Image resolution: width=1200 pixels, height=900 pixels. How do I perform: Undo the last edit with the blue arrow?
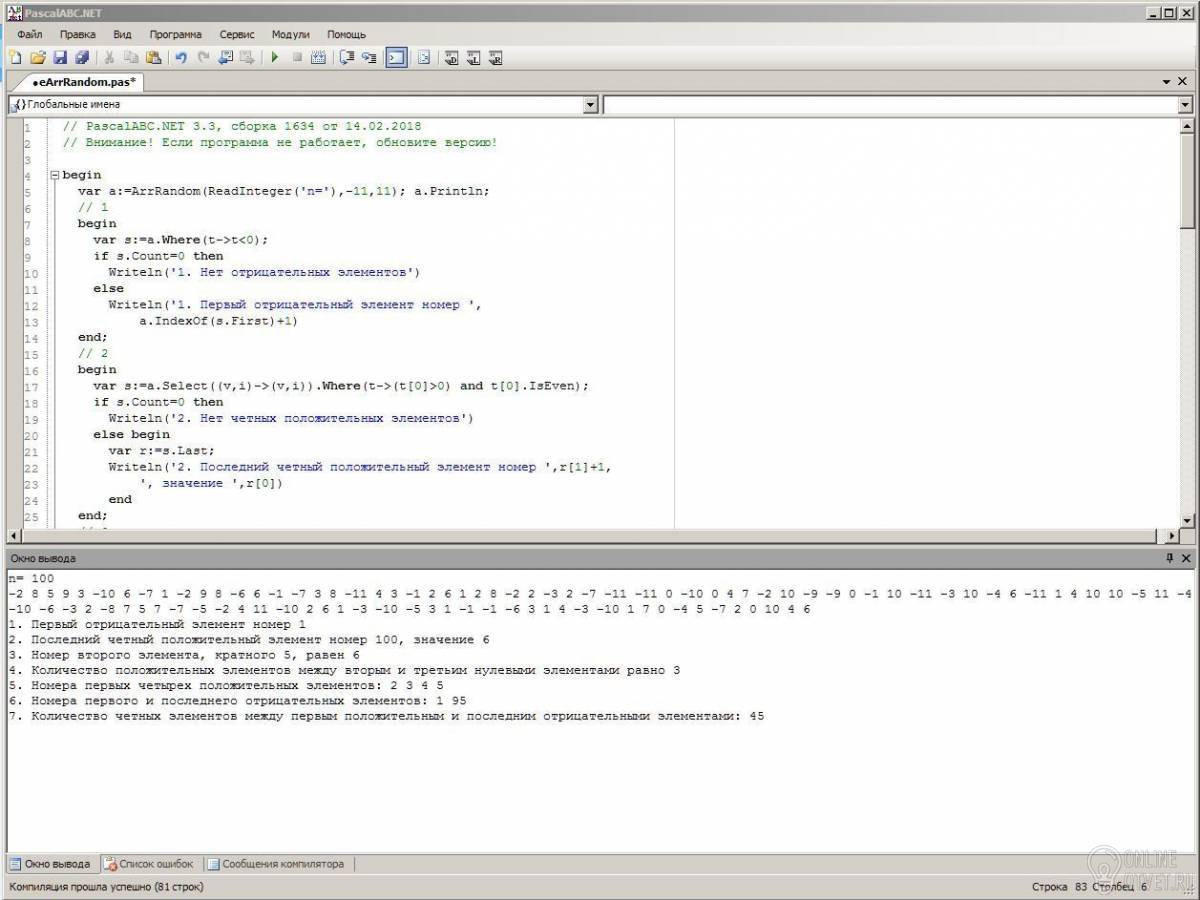[181, 58]
